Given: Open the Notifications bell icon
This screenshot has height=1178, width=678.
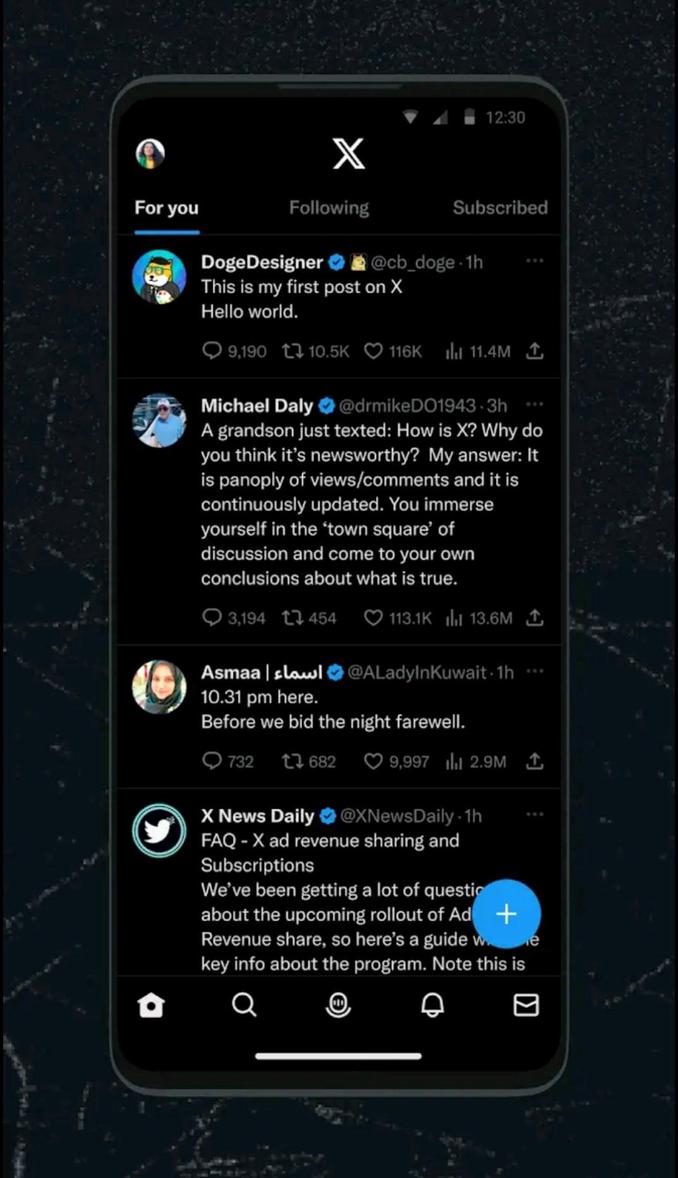Looking at the screenshot, I should pos(432,1005).
